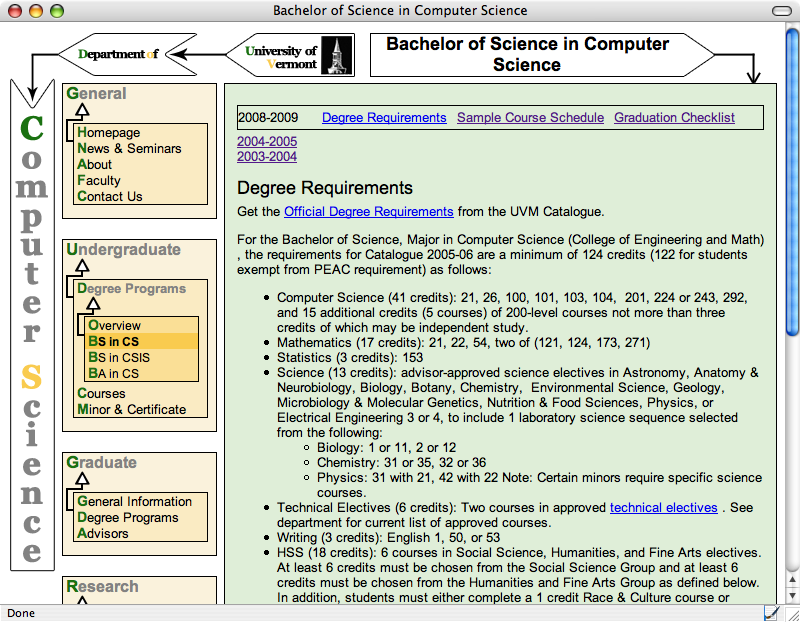Open the Faculty page

99,181
